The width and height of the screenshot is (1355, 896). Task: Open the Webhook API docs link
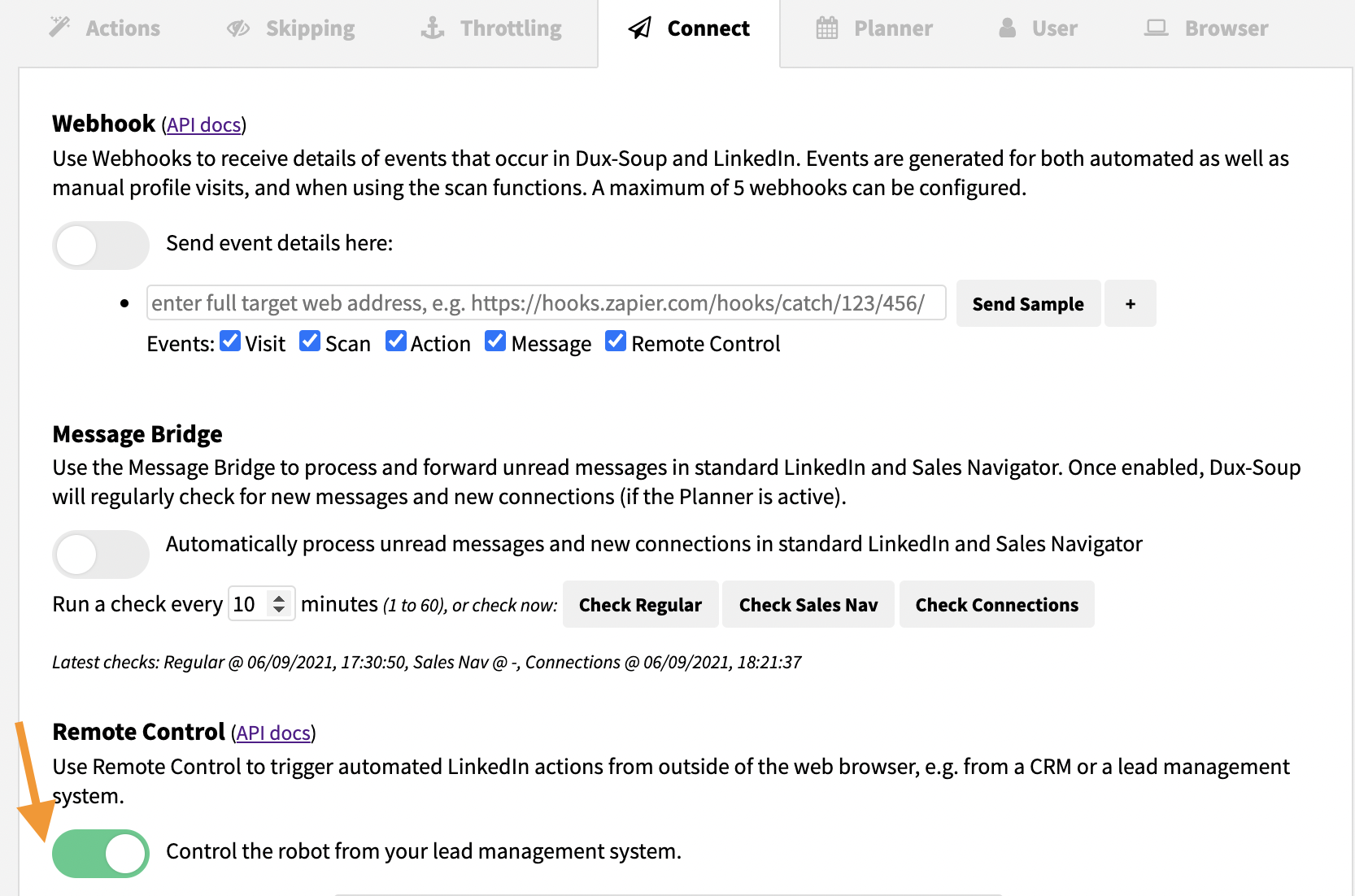[x=204, y=124]
